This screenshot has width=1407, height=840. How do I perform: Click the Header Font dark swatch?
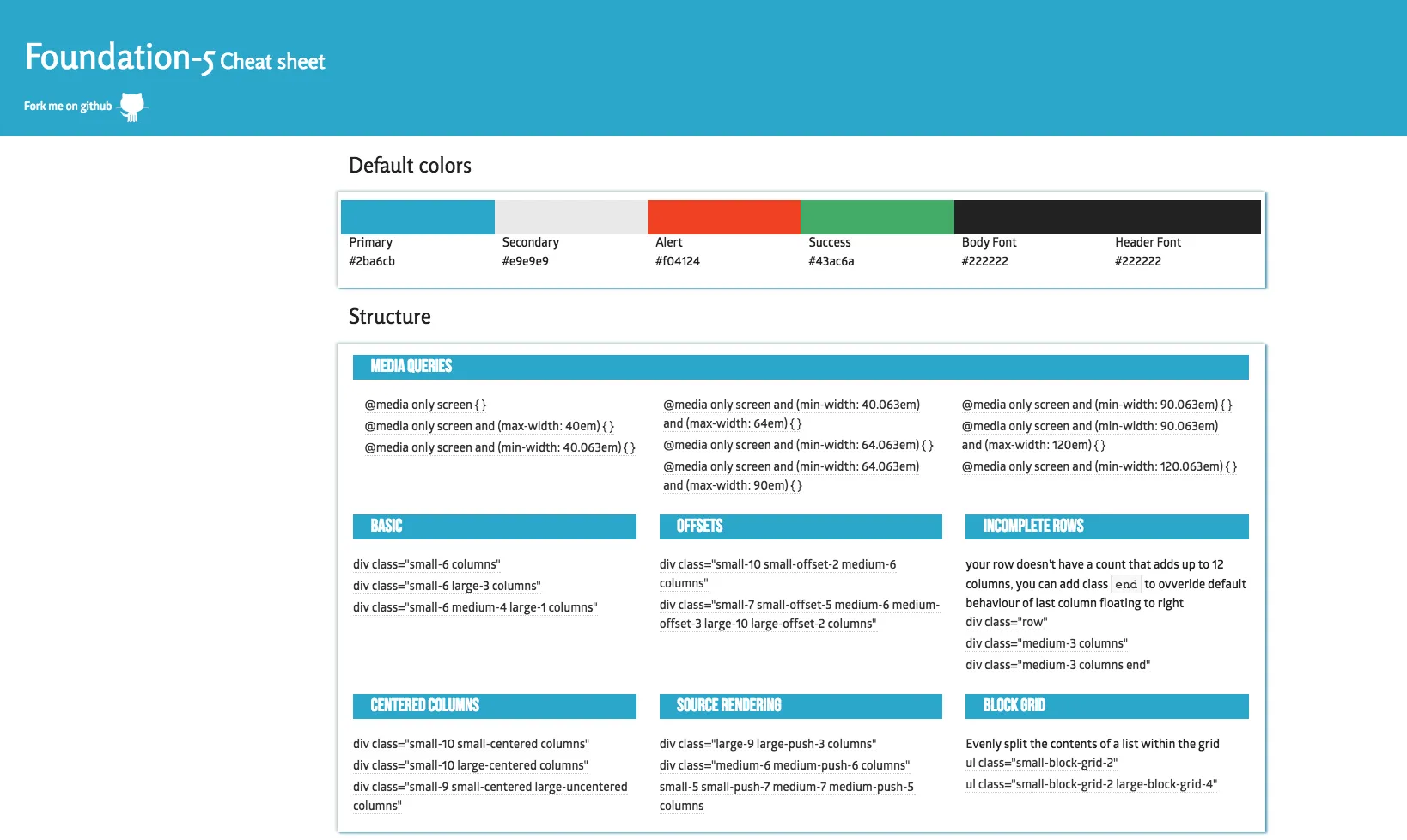1184,217
